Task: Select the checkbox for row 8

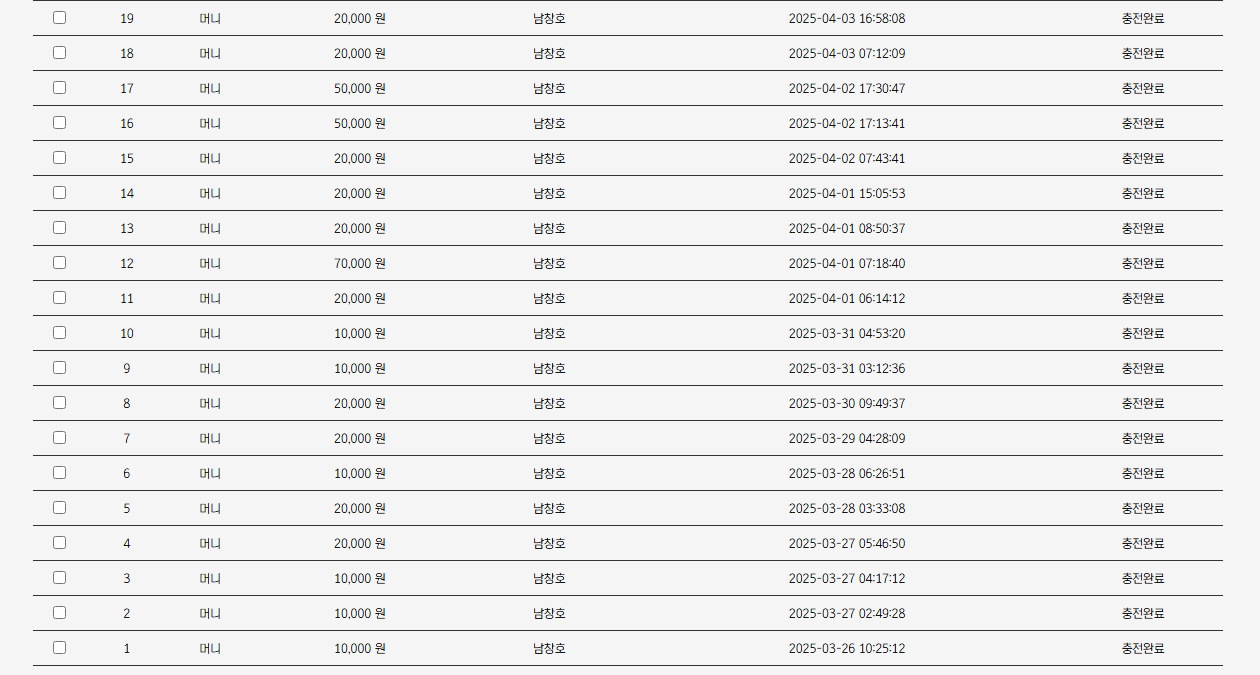Action: tap(60, 403)
